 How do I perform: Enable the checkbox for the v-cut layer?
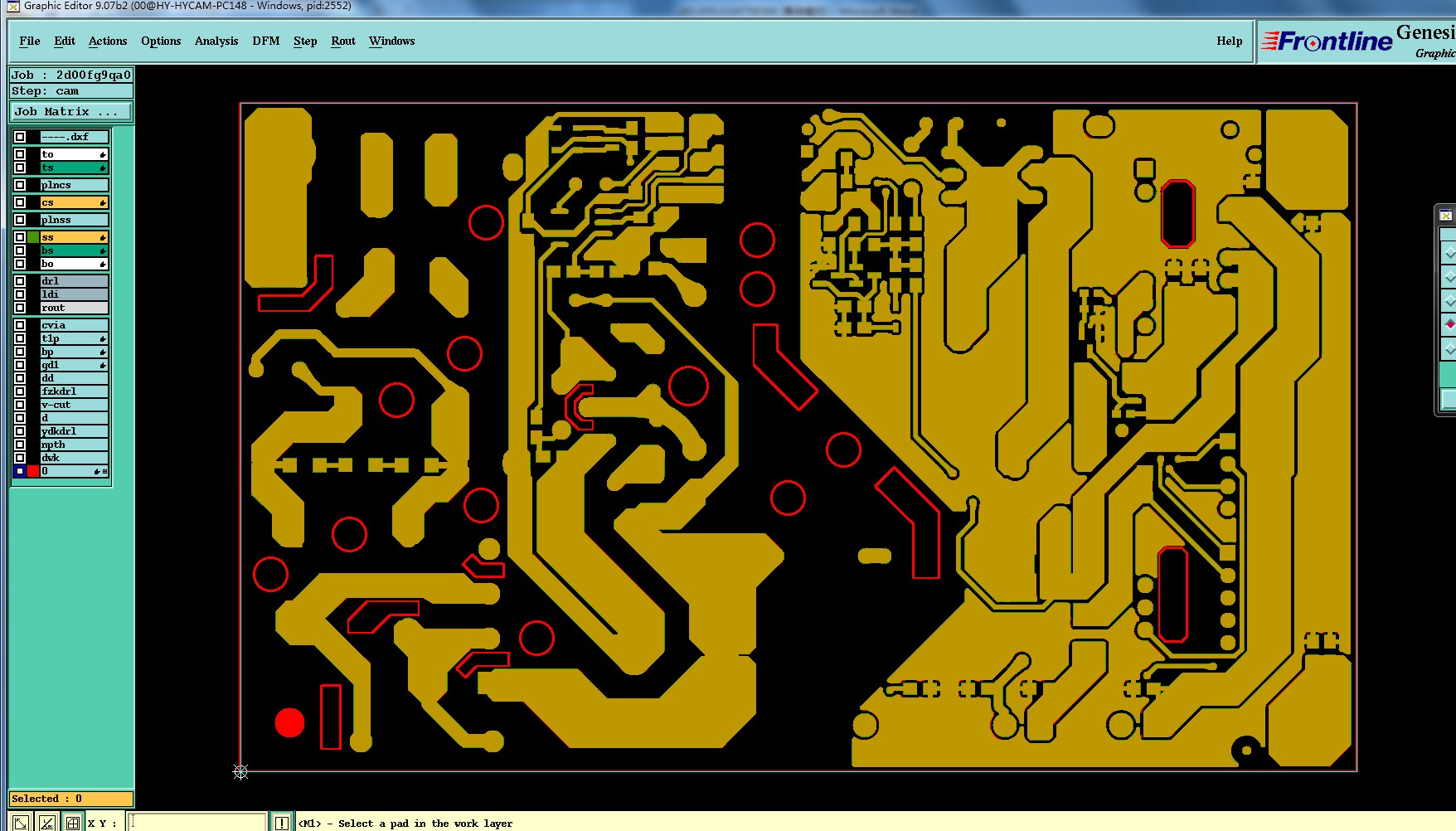(x=20, y=405)
